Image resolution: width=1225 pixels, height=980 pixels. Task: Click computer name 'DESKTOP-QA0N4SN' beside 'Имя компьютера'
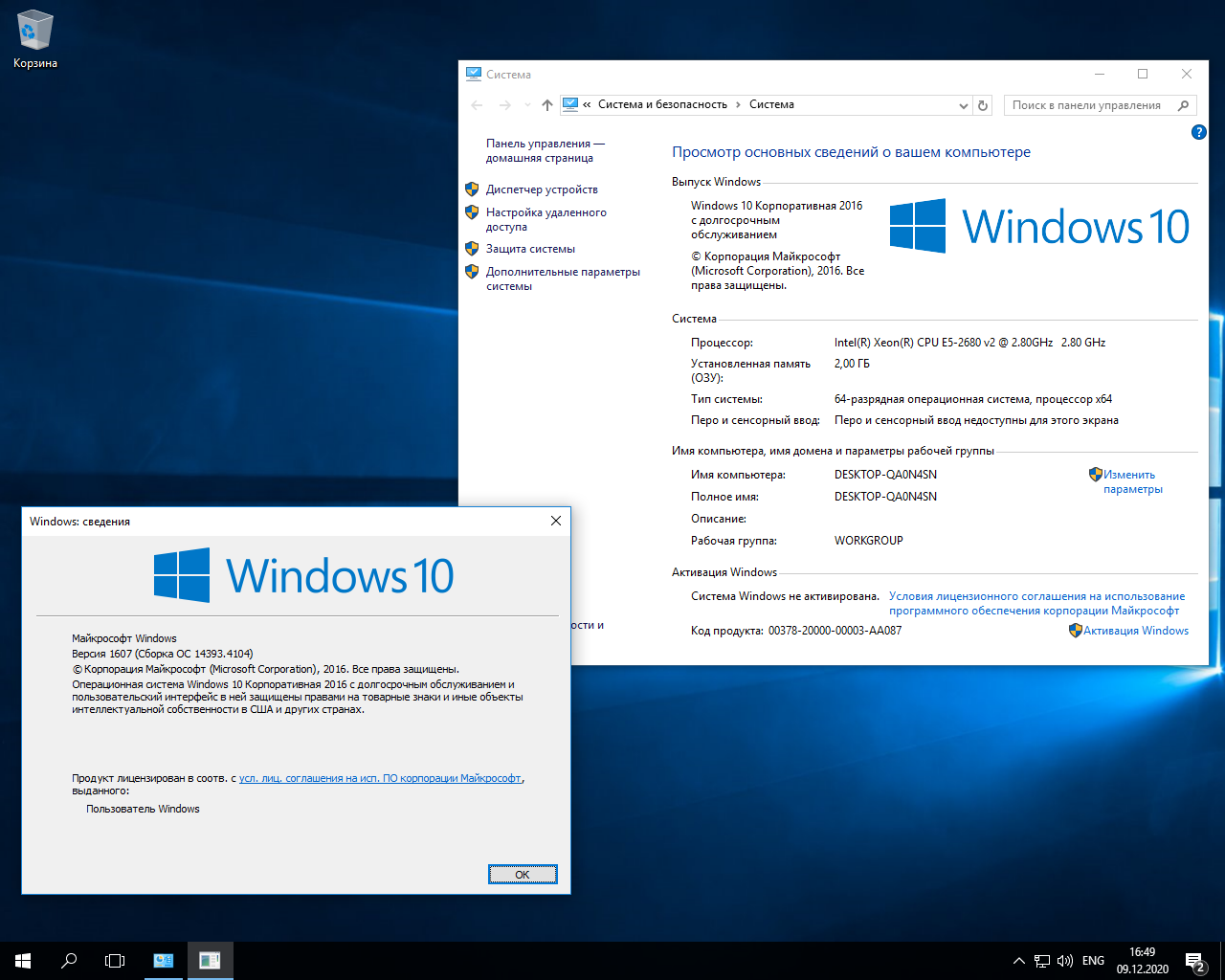coord(885,475)
